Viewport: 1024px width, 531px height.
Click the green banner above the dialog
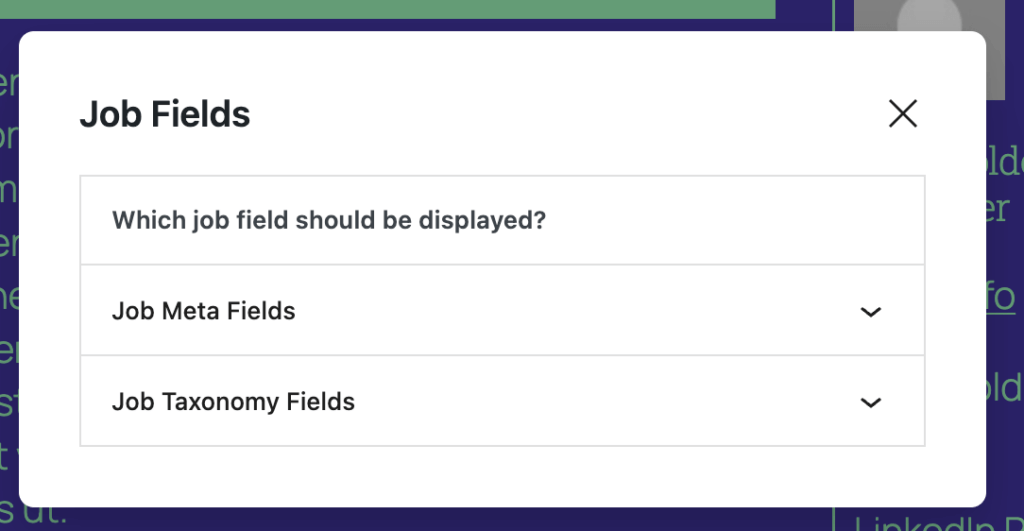point(400,8)
